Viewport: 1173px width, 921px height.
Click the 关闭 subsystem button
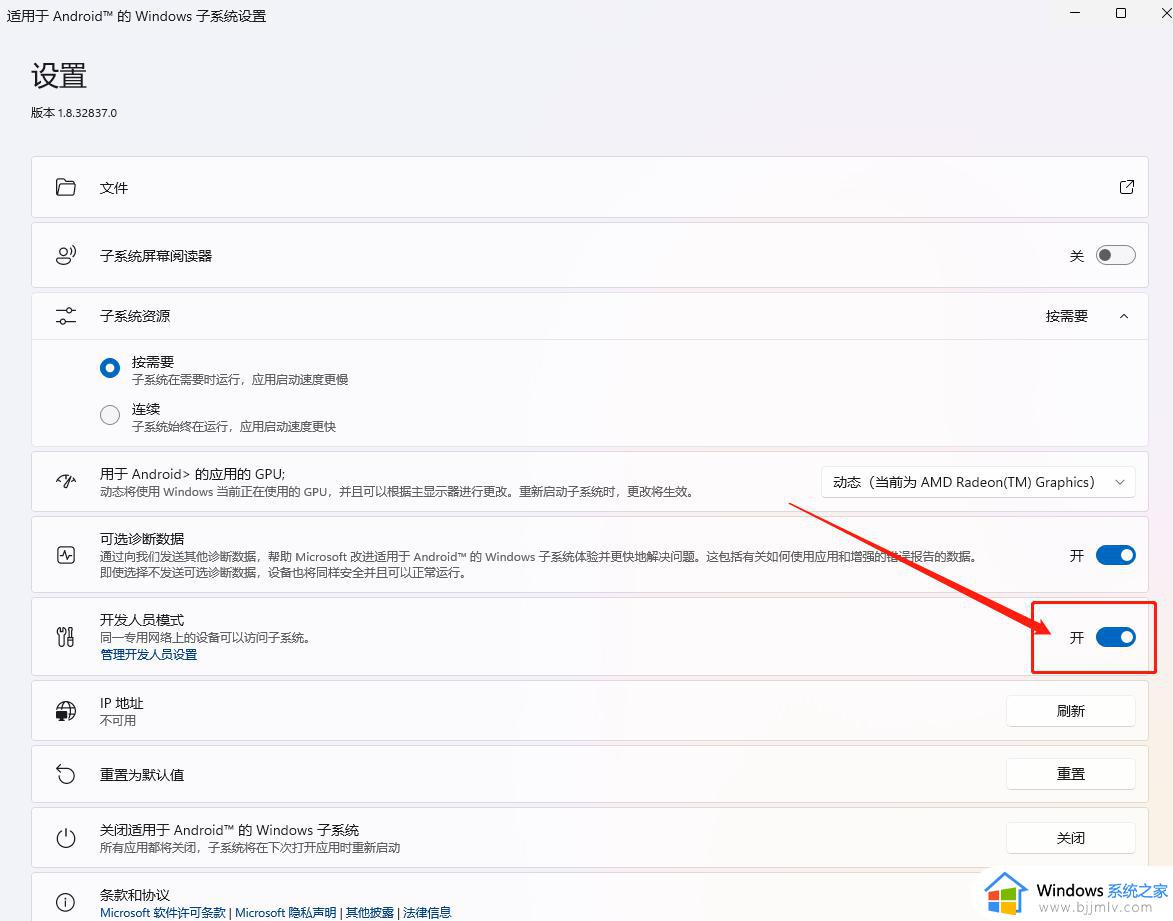[x=1071, y=838]
